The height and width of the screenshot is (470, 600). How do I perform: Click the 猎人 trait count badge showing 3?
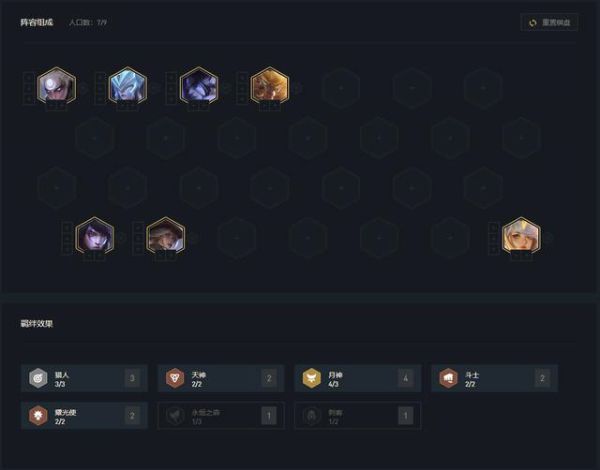click(132, 378)
